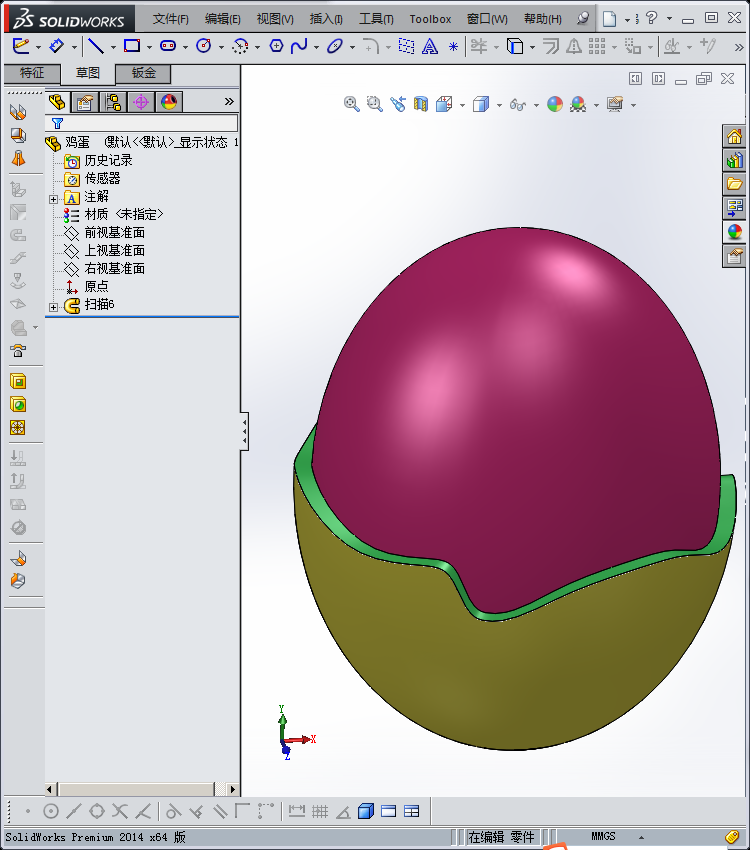Screen dimensions: 750x850
Task: Select 原点 in the feature tree
Action: coord(96,286)
